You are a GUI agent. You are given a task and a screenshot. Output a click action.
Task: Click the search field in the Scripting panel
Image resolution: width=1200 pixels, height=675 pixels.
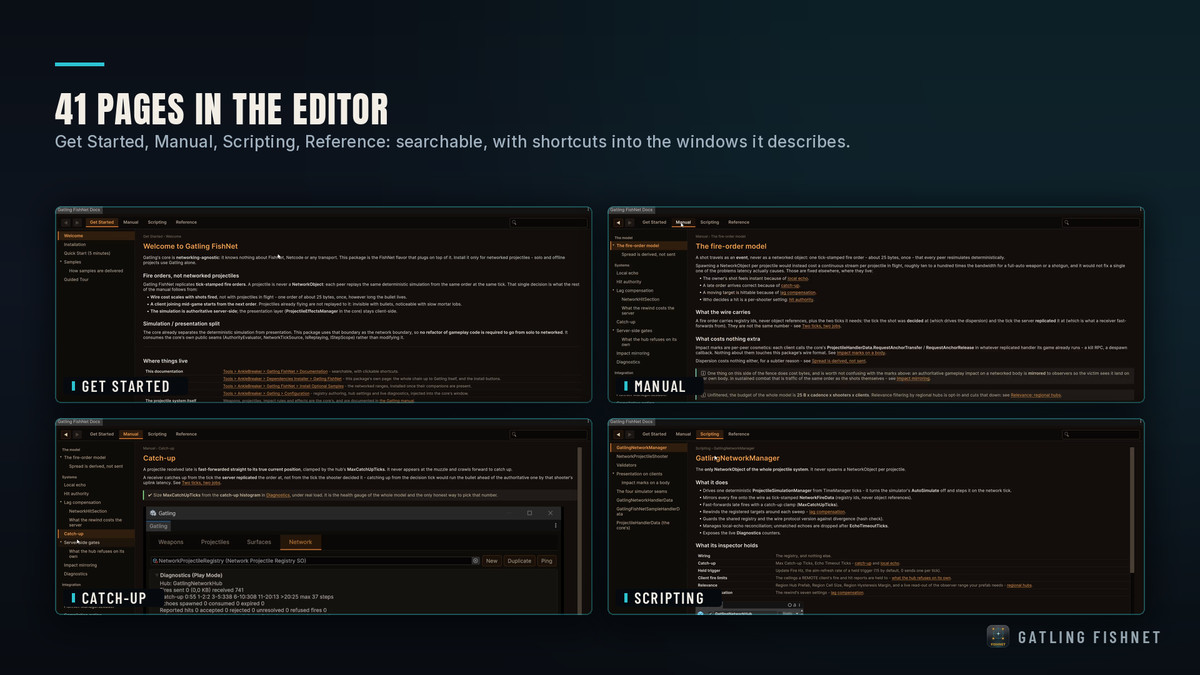coord(1101,435)
